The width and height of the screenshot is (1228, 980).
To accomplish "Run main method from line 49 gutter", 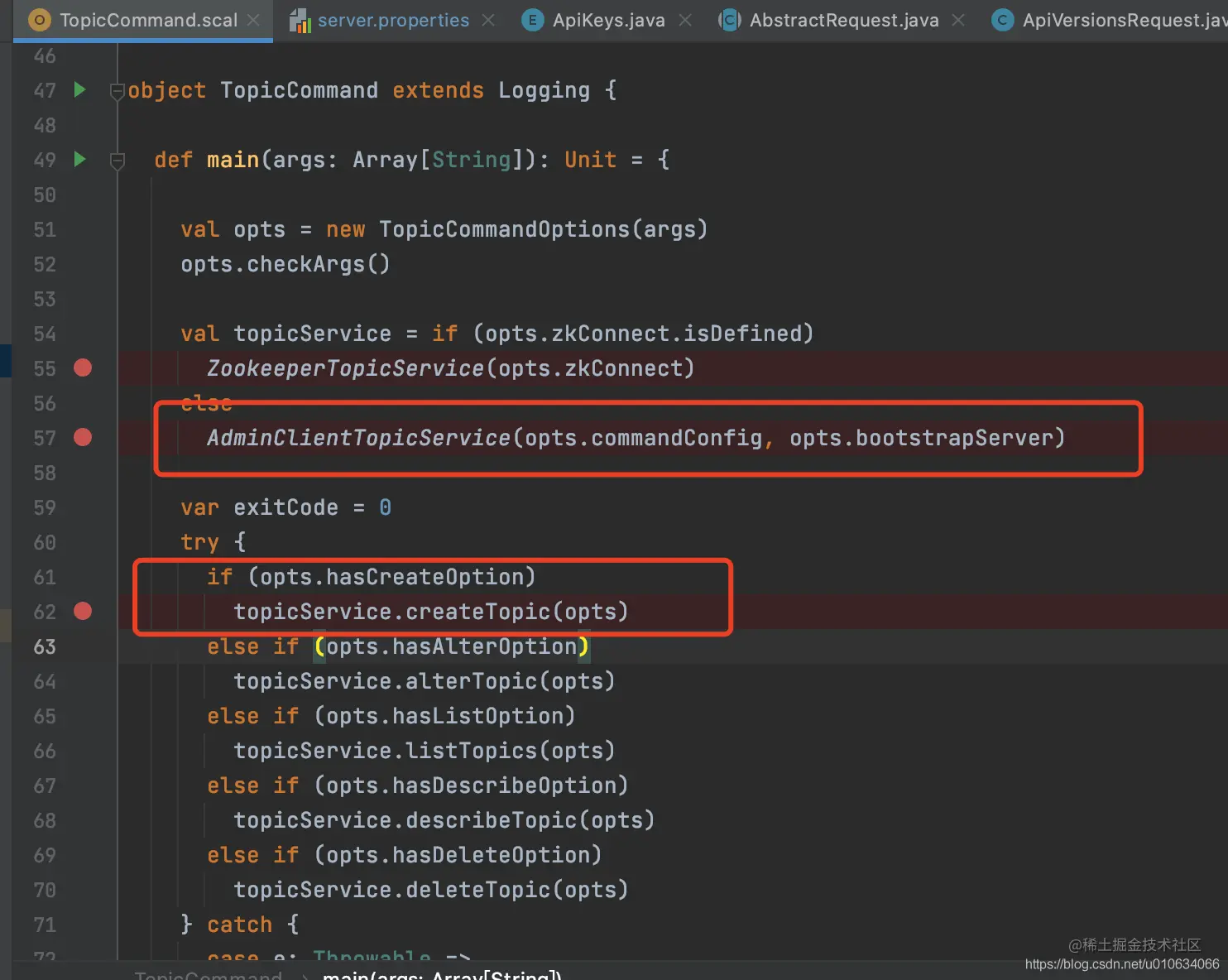I will (80, 159).
